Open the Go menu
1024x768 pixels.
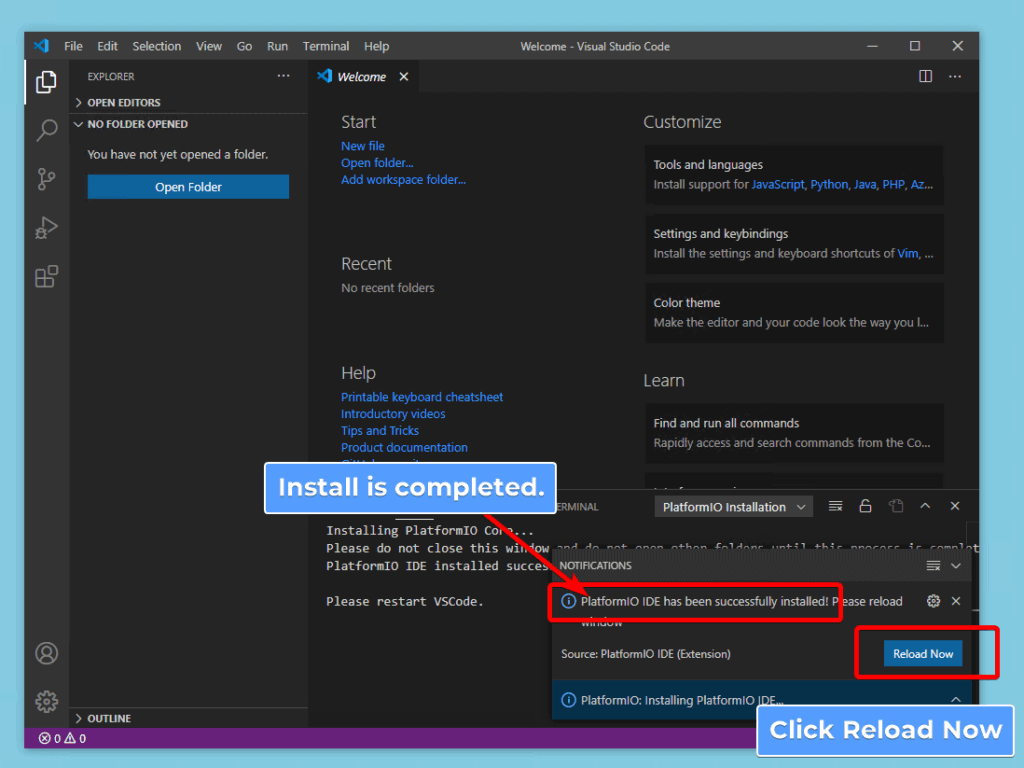(x=244, y=46)
